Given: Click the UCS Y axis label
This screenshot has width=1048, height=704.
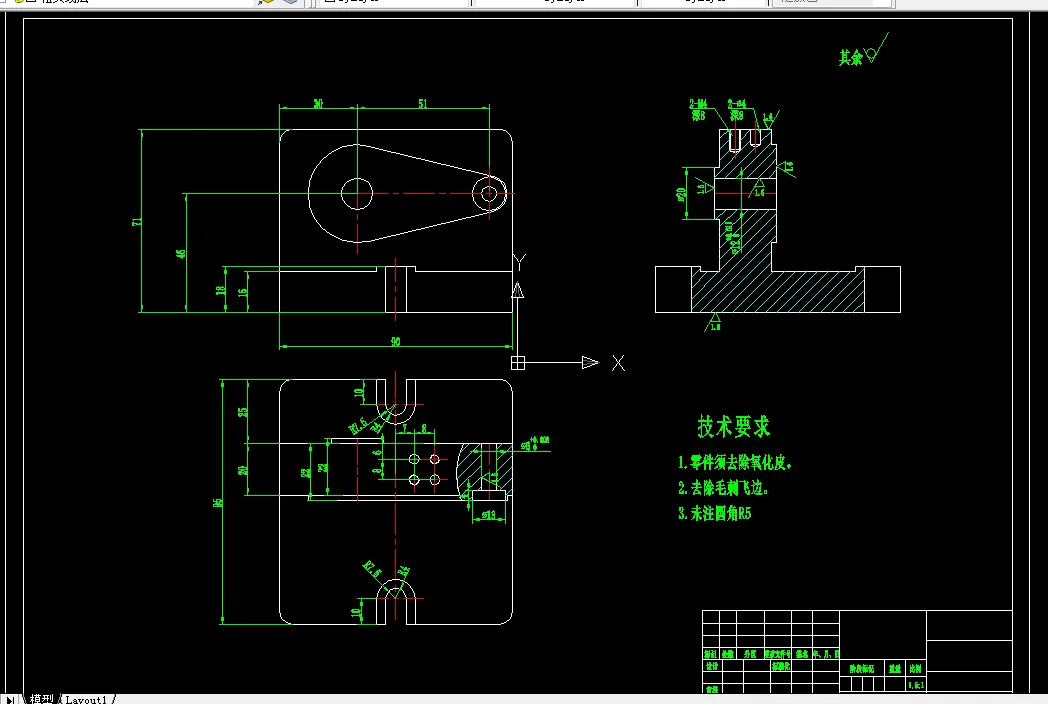Looking at the screenshot, I should 520,262.
